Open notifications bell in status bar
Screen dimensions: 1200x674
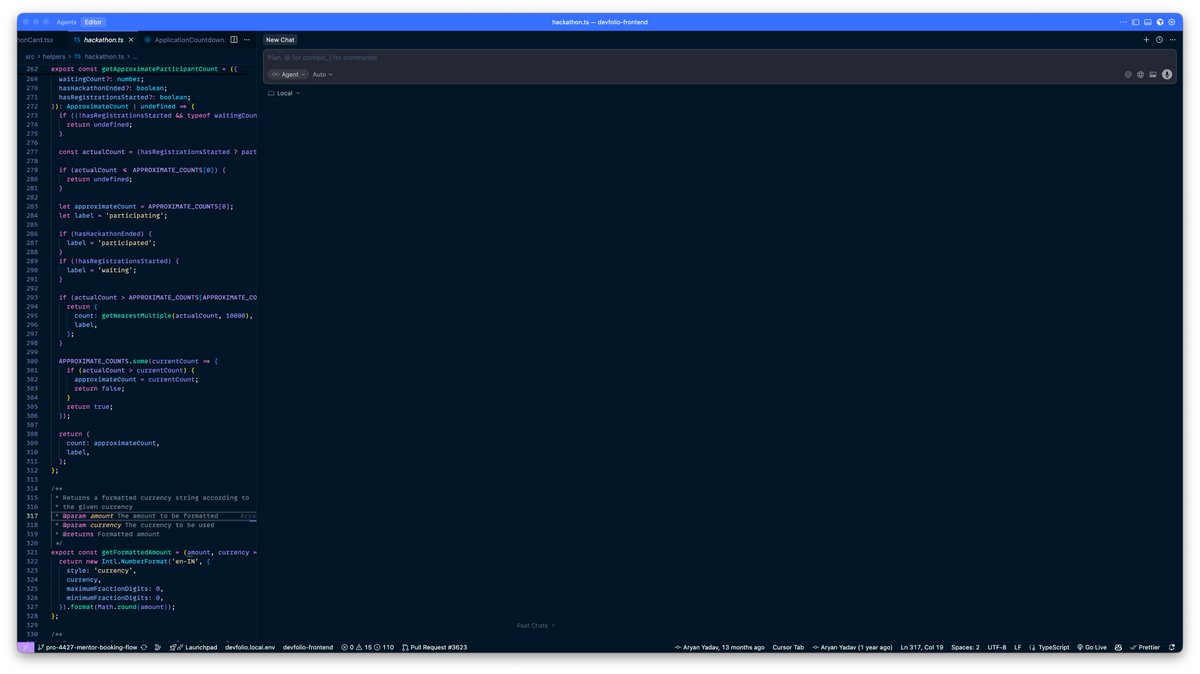click(1172, 647)
